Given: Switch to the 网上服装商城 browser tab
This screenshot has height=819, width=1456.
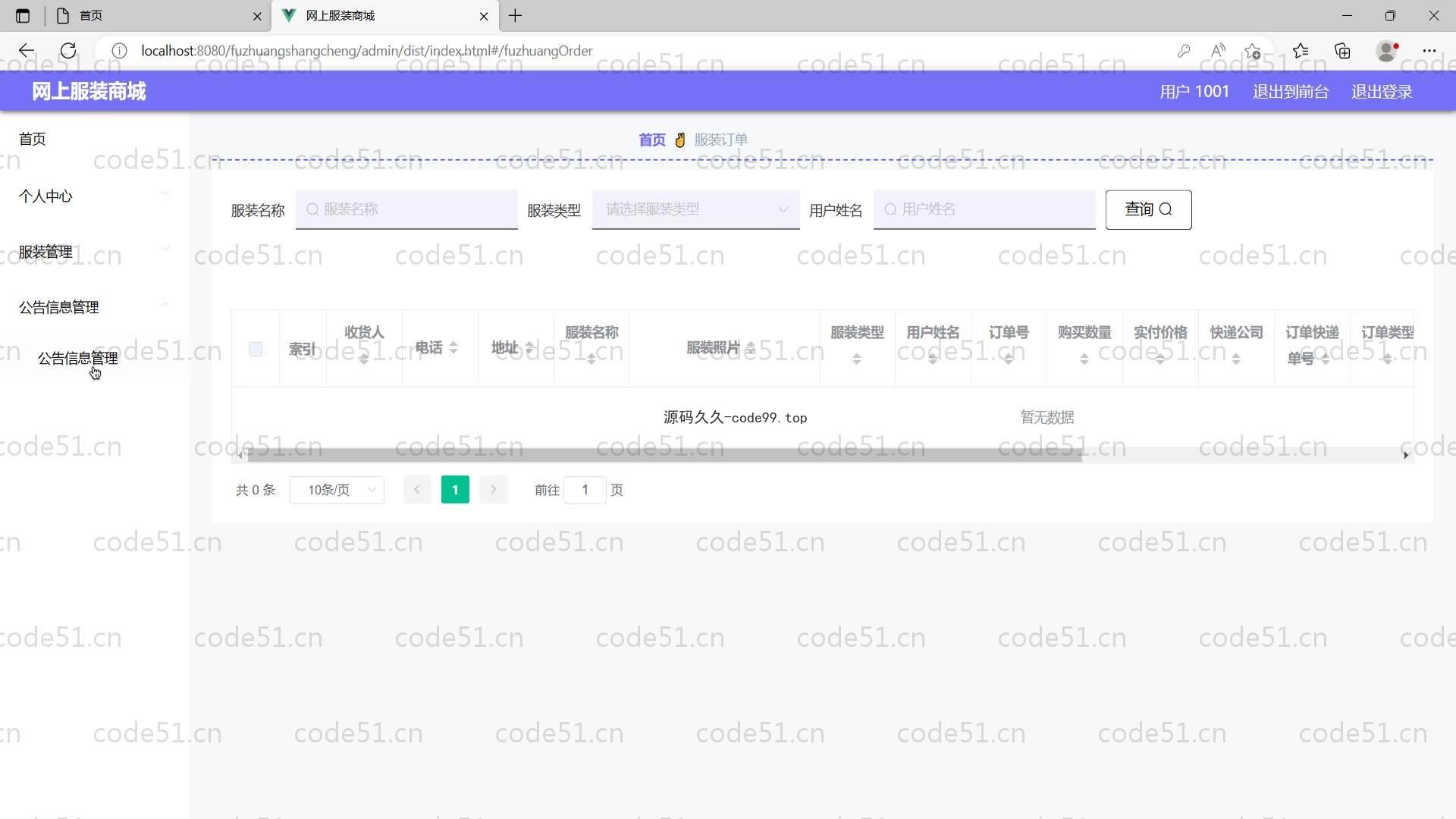Looking at the screenshot, I should coord(385,15).
